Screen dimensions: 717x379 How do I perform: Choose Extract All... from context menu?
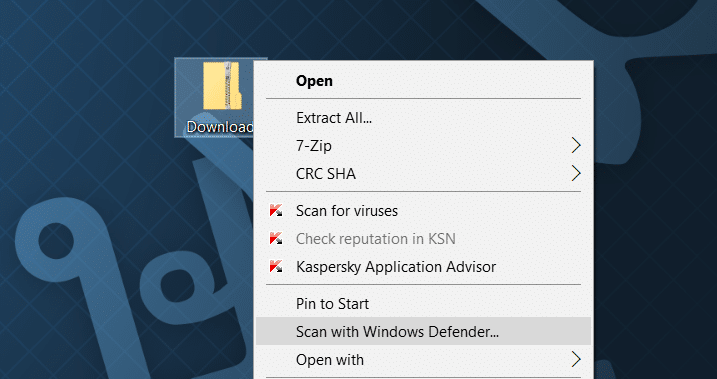tap(423, 118)
